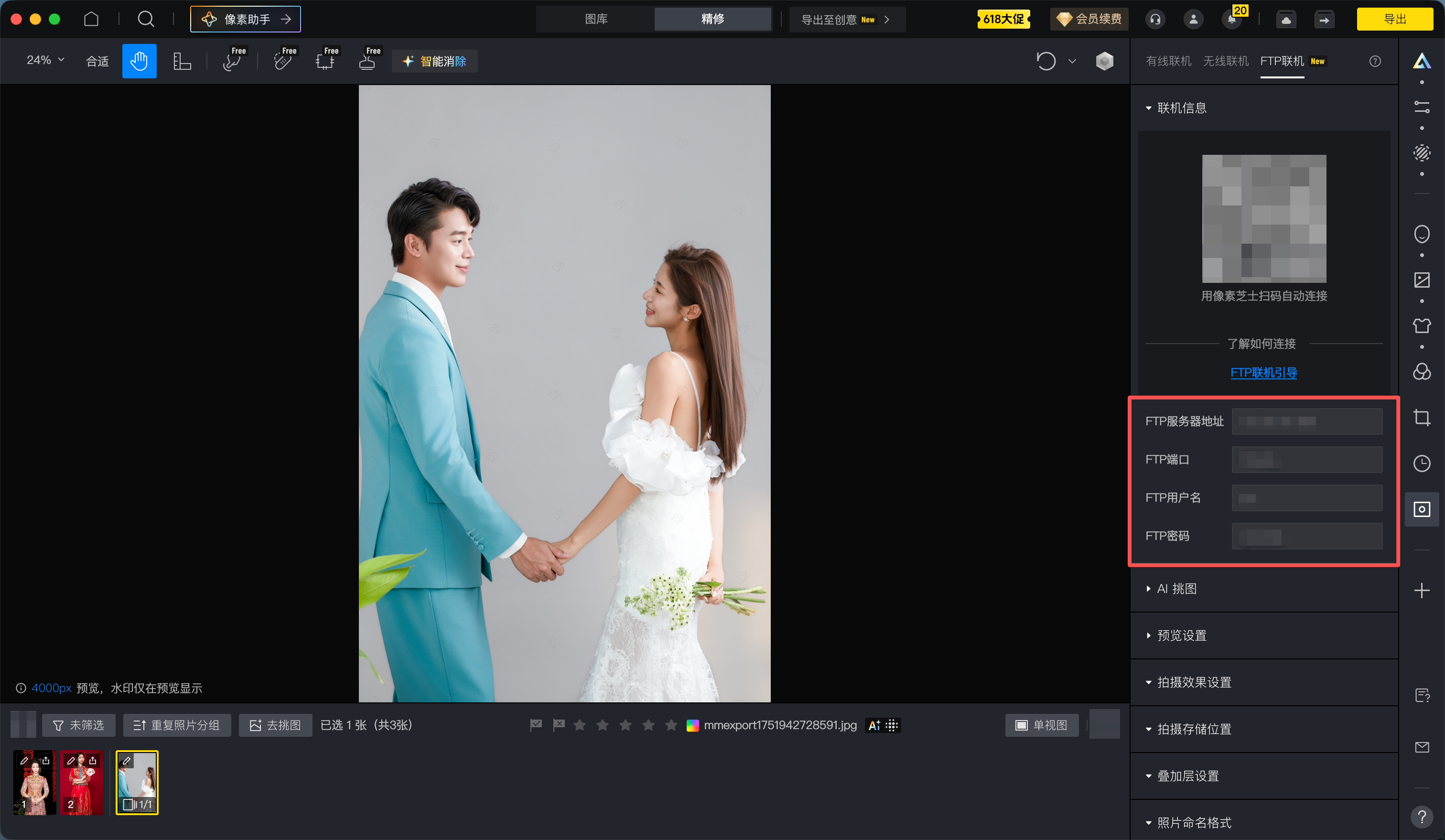The height and width of the screenshot is (840, 1445).
Task: Switch to the 无线联机 tab
Action: [1225, 61]
